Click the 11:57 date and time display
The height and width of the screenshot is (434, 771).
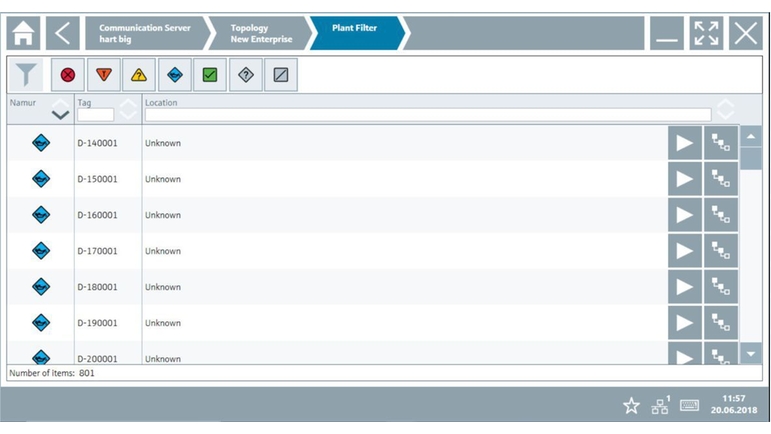click(734, 404)
